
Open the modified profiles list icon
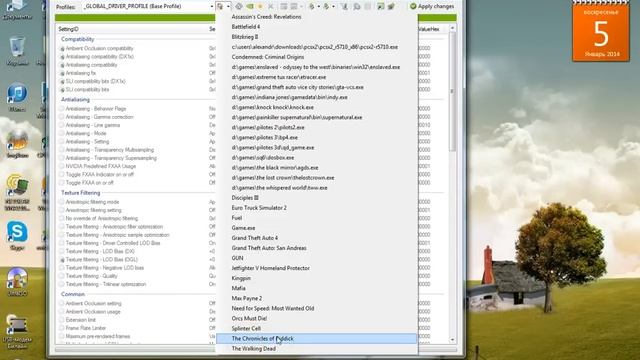click(x=220, y=6)
